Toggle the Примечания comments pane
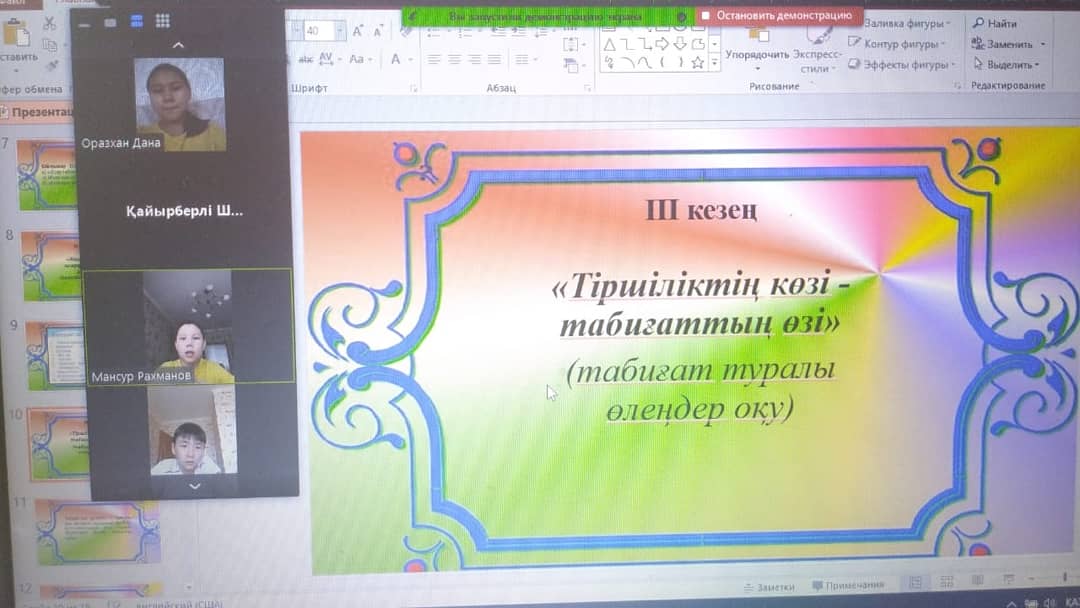The width and height of the screenshot is (1080, 608). coord(848,585)
